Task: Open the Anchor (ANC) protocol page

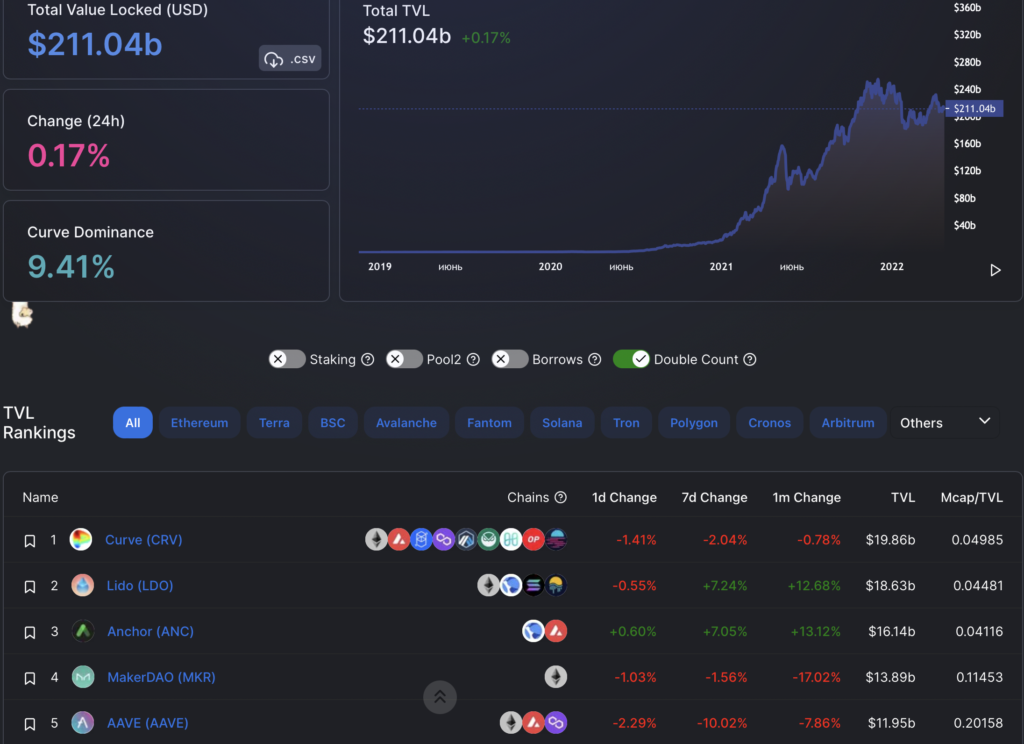Action: point(149,631)
